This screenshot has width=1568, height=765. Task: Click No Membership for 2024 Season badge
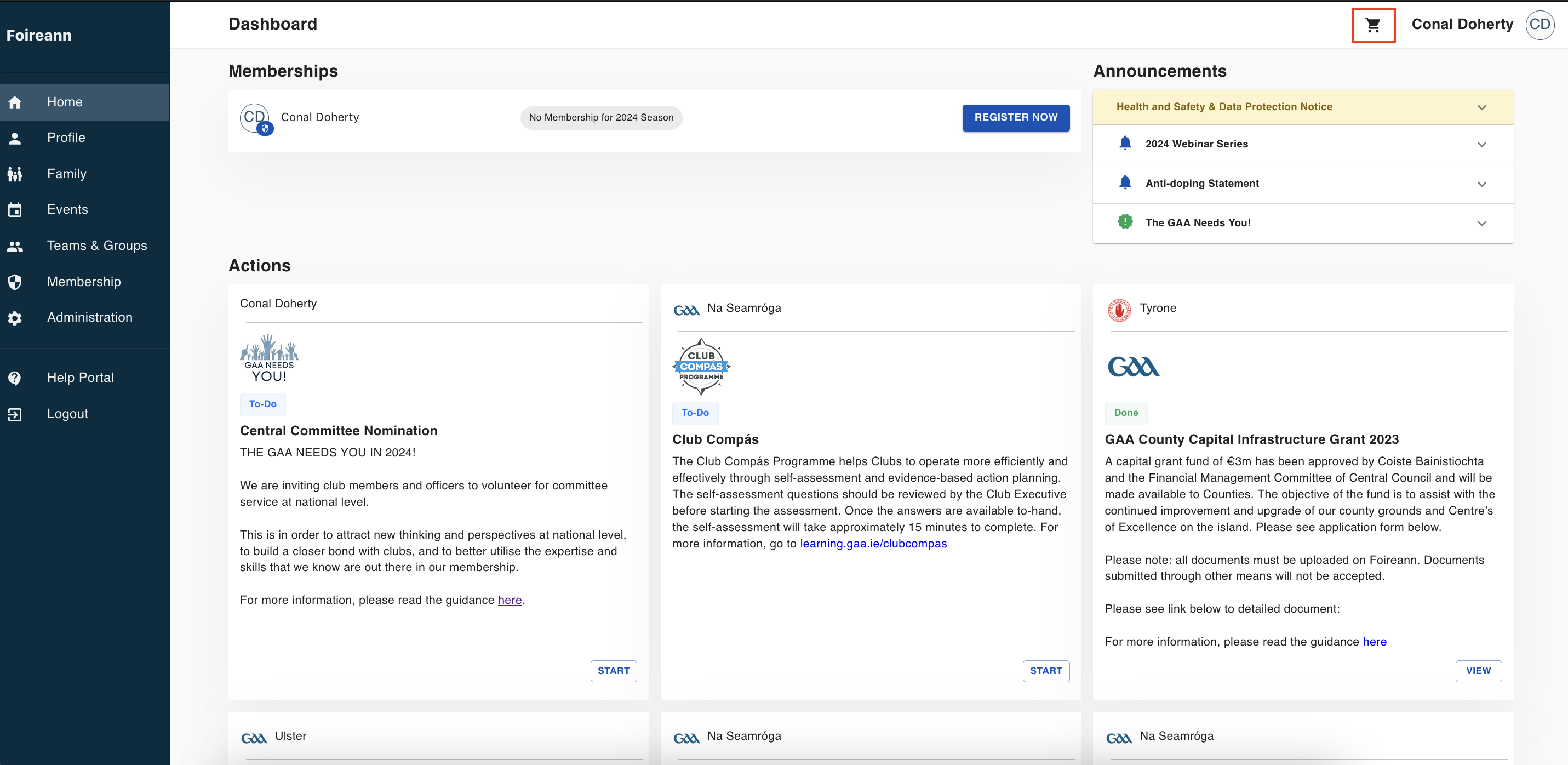click(601, 118)
